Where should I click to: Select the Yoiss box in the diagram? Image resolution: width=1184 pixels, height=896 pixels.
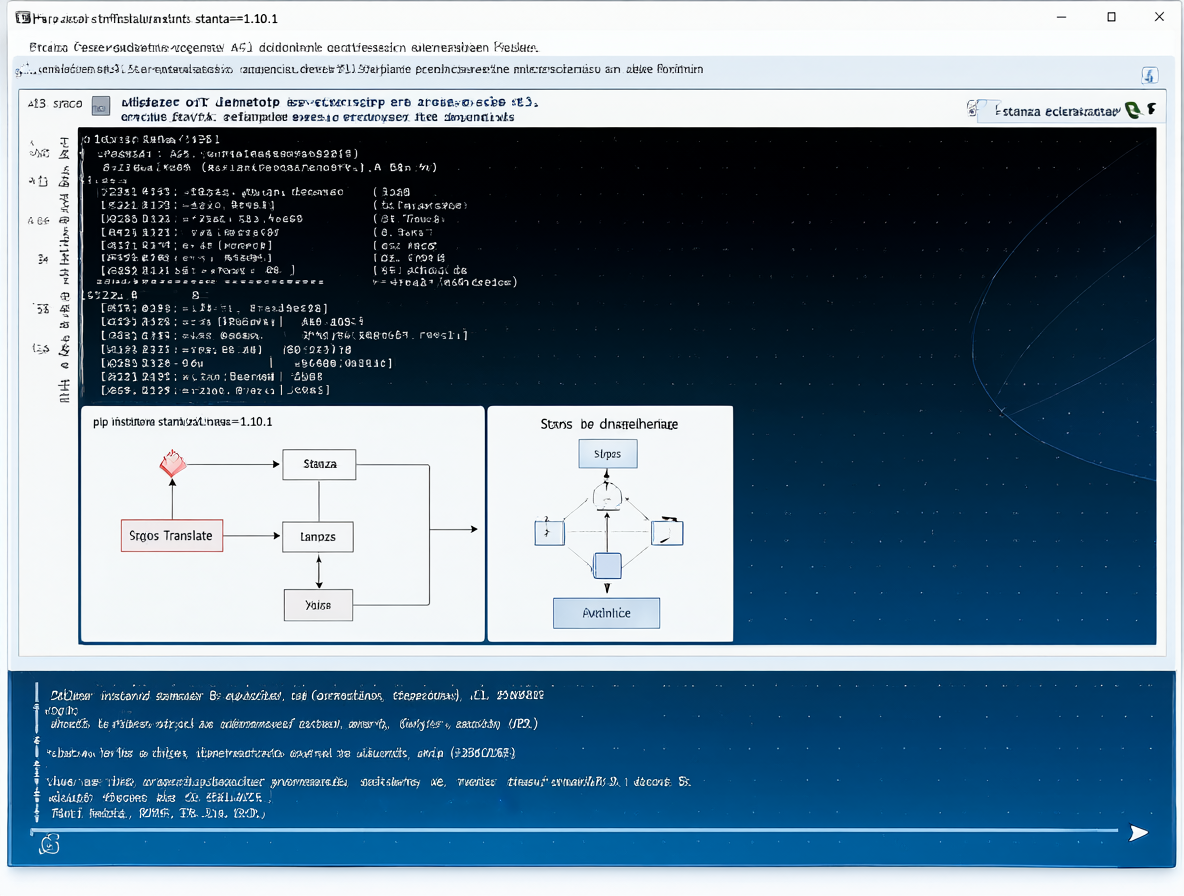pos(318,605)
